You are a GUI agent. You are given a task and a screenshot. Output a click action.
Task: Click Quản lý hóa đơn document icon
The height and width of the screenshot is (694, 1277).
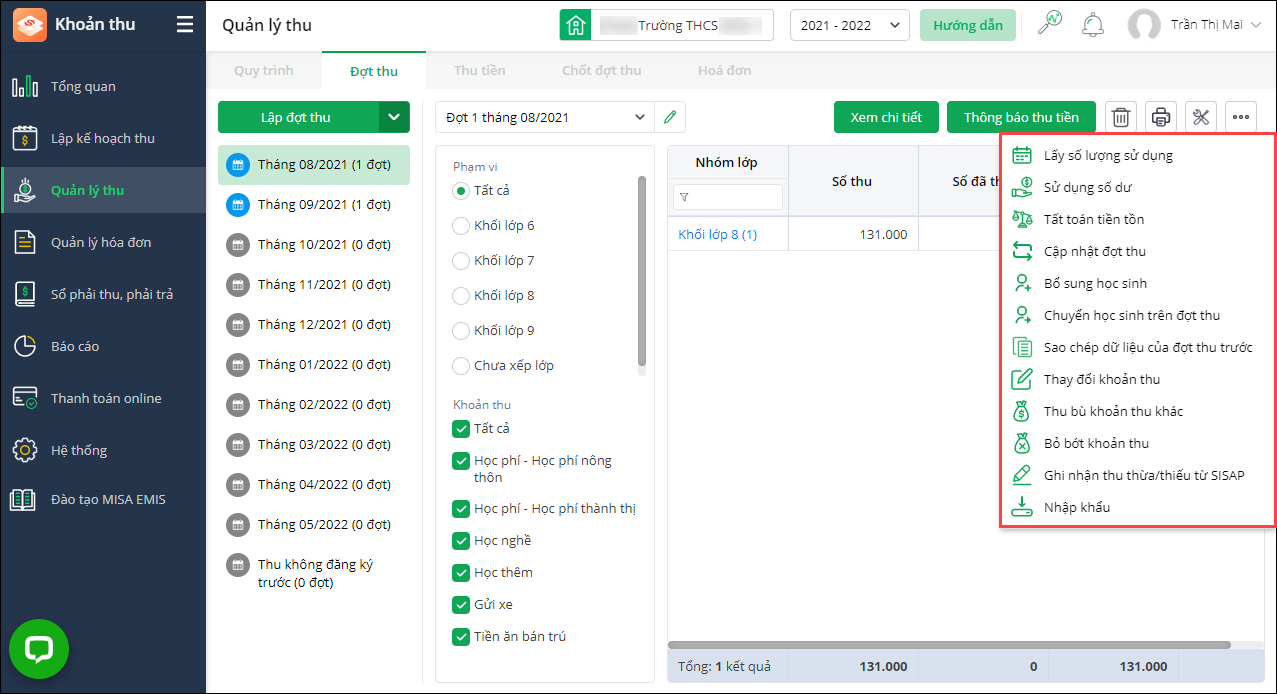coord(25,242)
